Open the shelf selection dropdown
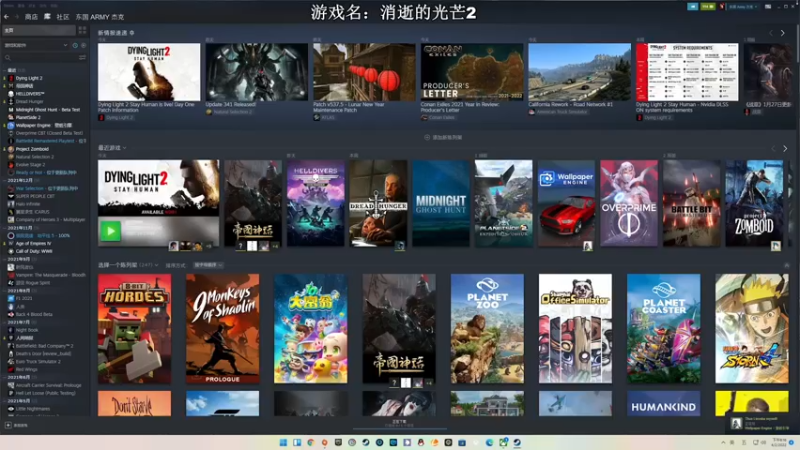Image resolution: width=800 pixels, height=450 pixels. tap(128, 265)
